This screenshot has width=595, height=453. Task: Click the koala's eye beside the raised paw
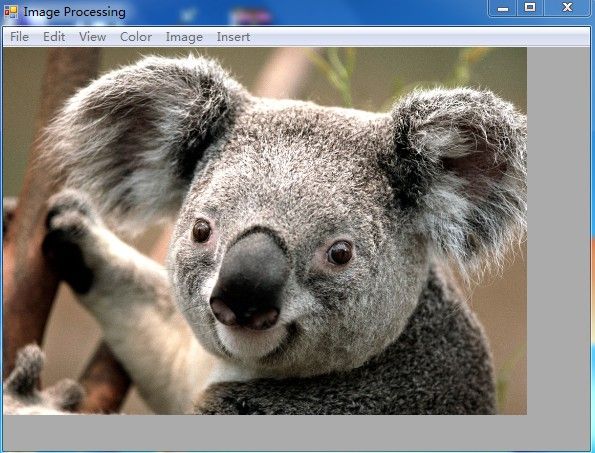coord(201,231)
